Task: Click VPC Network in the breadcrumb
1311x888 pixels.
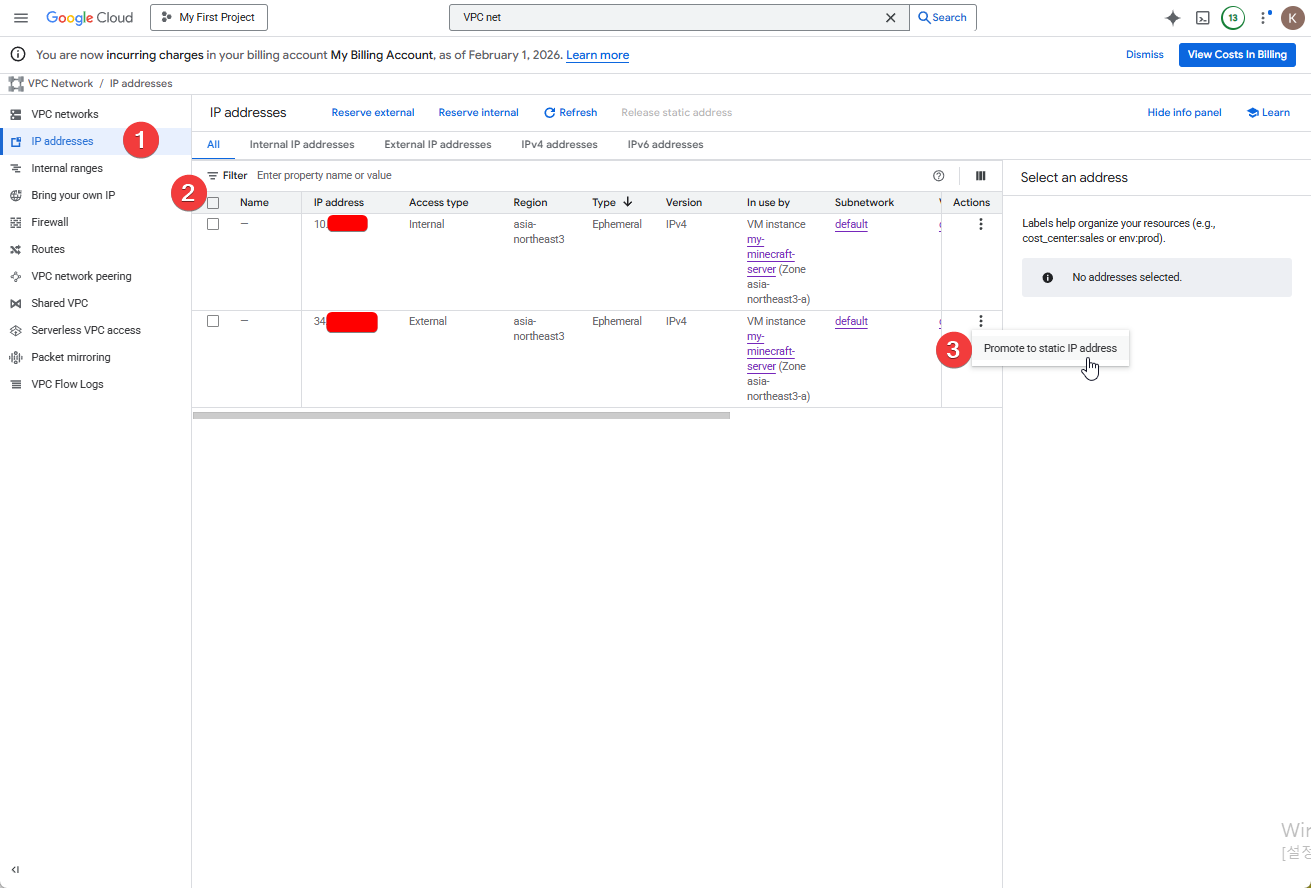Action: pyautogui.click(x=61, y=84)
